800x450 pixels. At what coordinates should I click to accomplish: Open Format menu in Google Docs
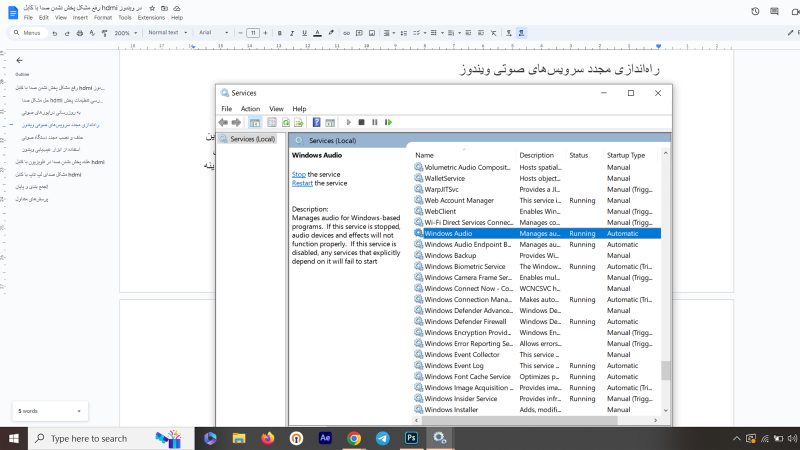103,18
